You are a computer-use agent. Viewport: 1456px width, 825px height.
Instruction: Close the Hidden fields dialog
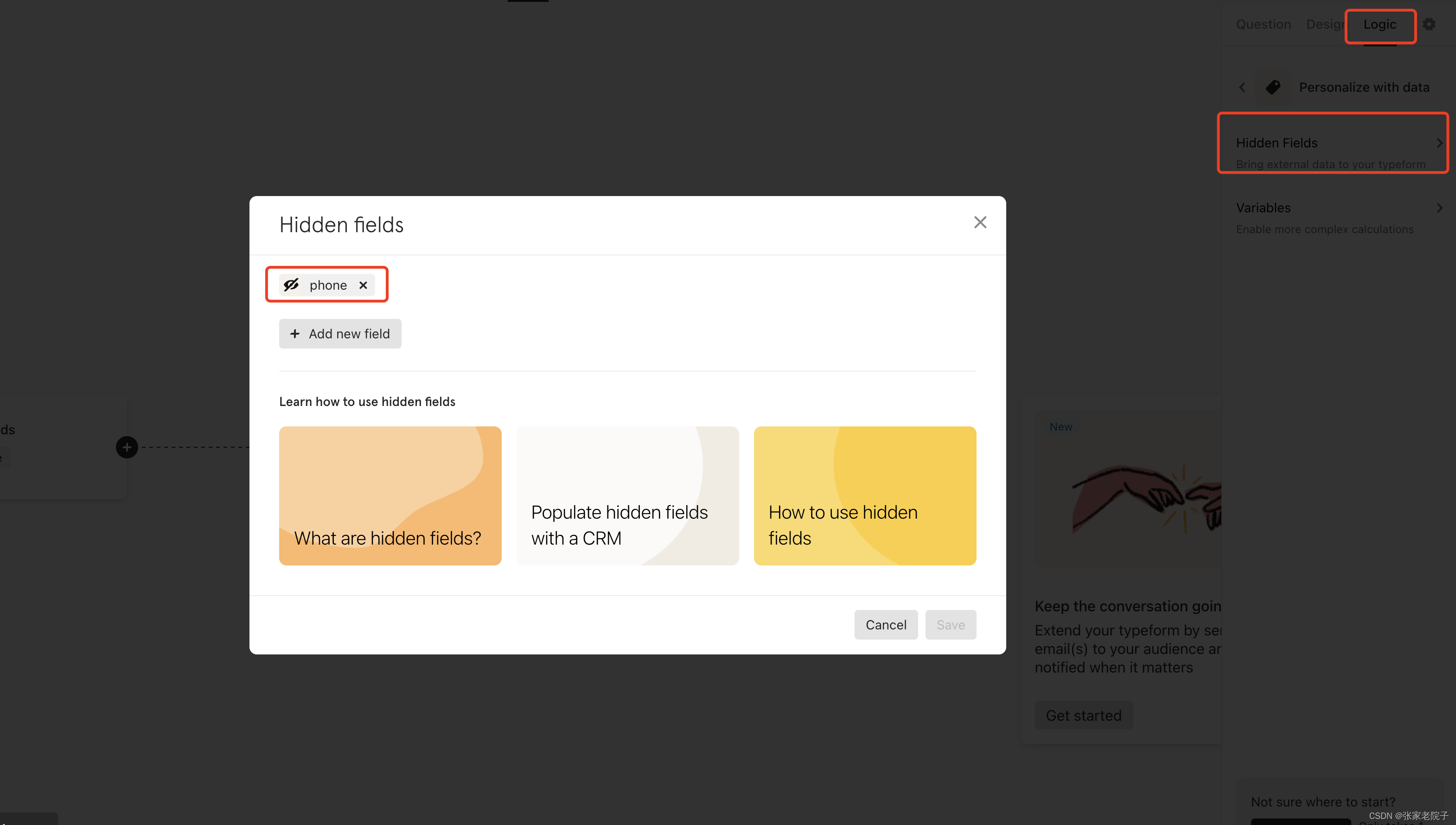[980, 222]
